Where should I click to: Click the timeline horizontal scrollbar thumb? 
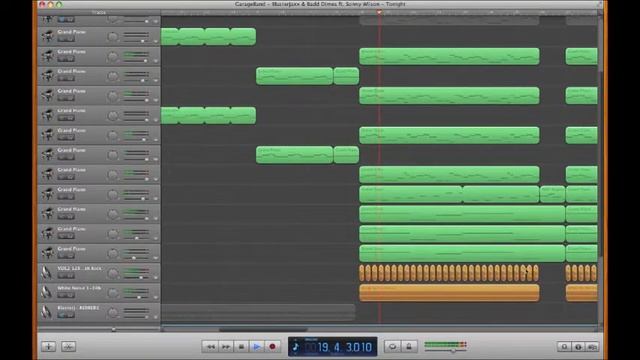coord(263,329)
